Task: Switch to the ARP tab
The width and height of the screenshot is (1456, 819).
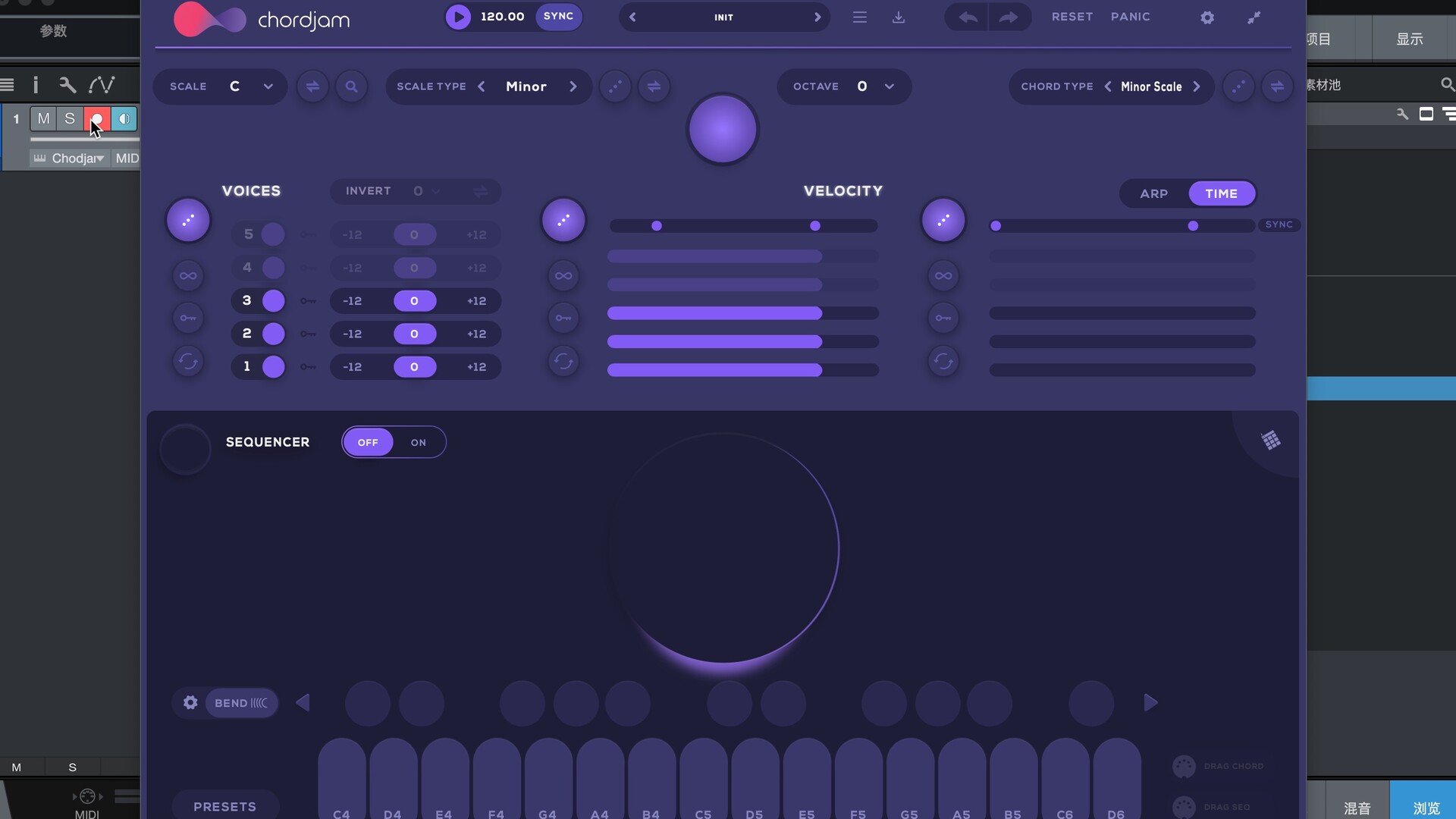Action: (1153, 193)
